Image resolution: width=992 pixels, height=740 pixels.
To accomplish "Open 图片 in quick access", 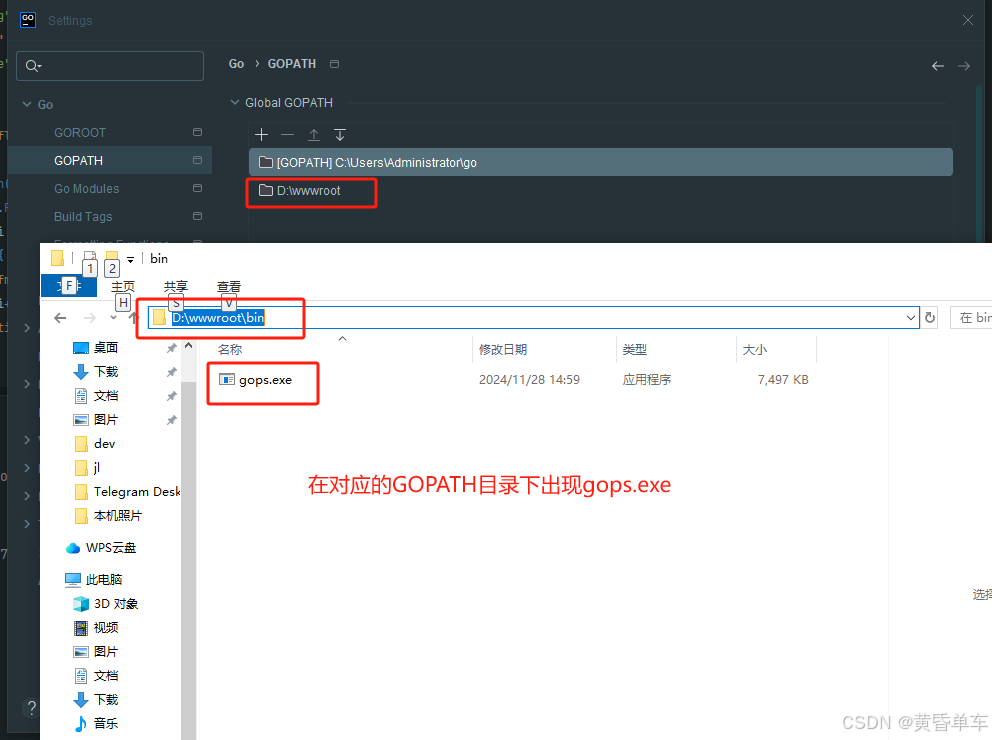I will click(x=106, y=420).
